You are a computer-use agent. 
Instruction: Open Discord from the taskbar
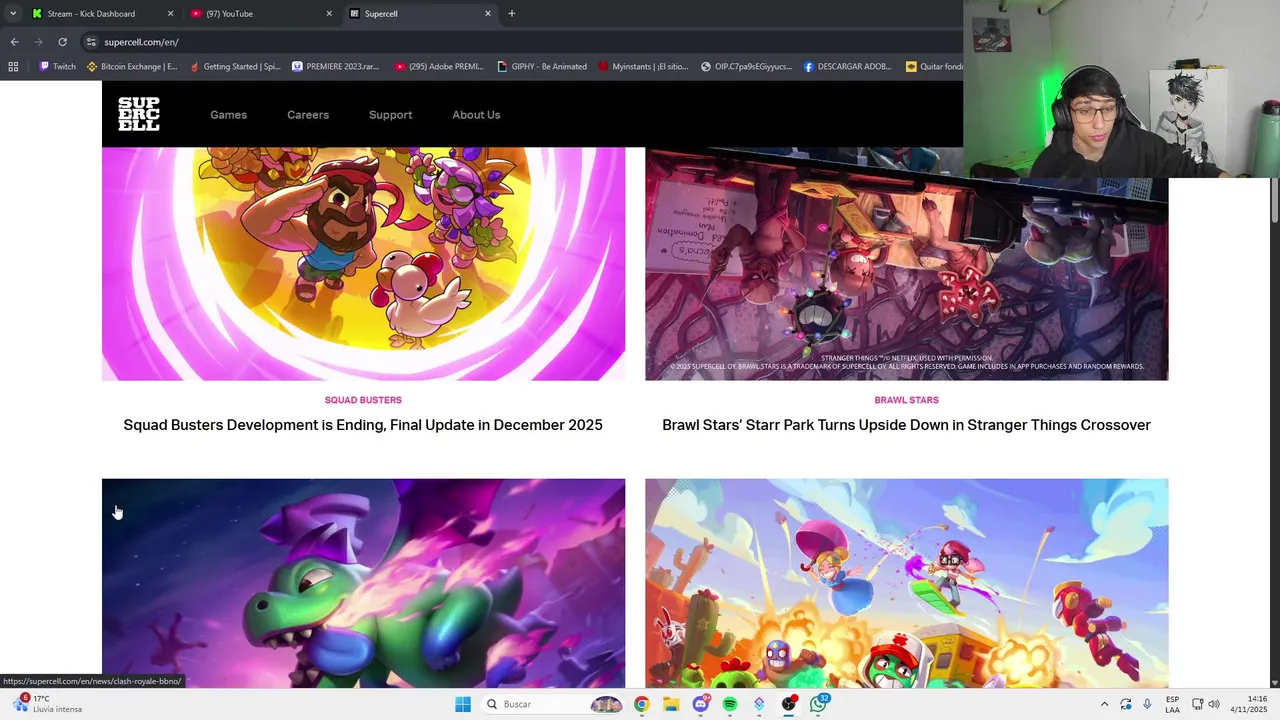tap(701, 704)
